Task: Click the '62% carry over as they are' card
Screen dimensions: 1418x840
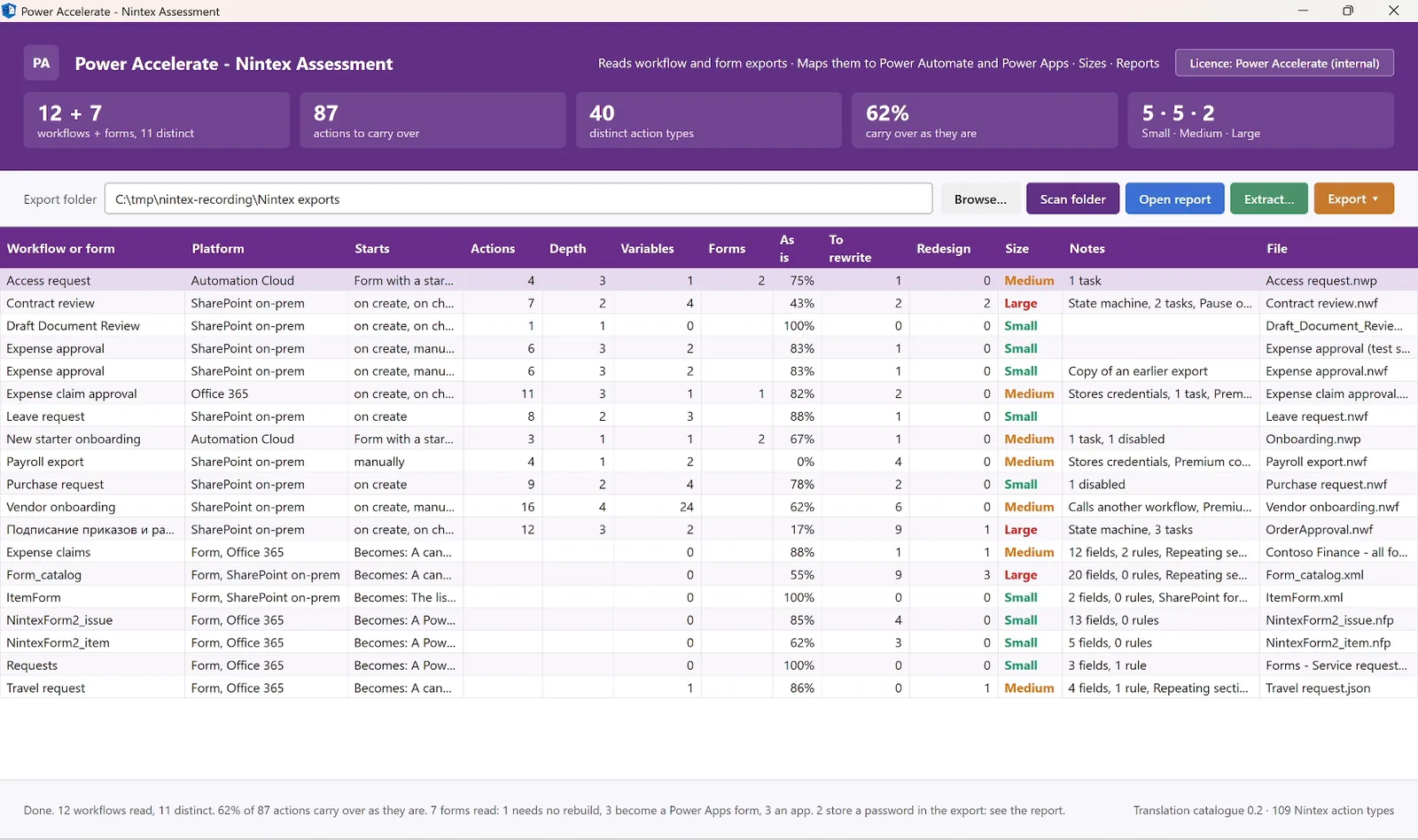Action: pyautogui.click(x=985, y=120)
